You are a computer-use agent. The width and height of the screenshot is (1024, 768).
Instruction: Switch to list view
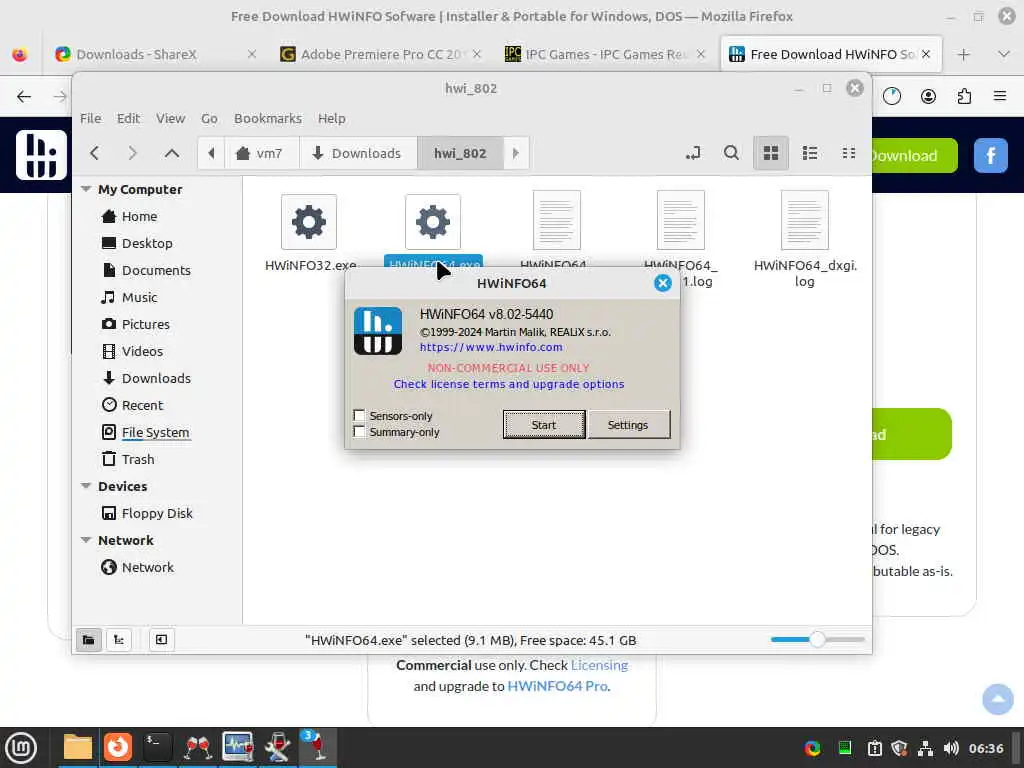click(810, 153)
